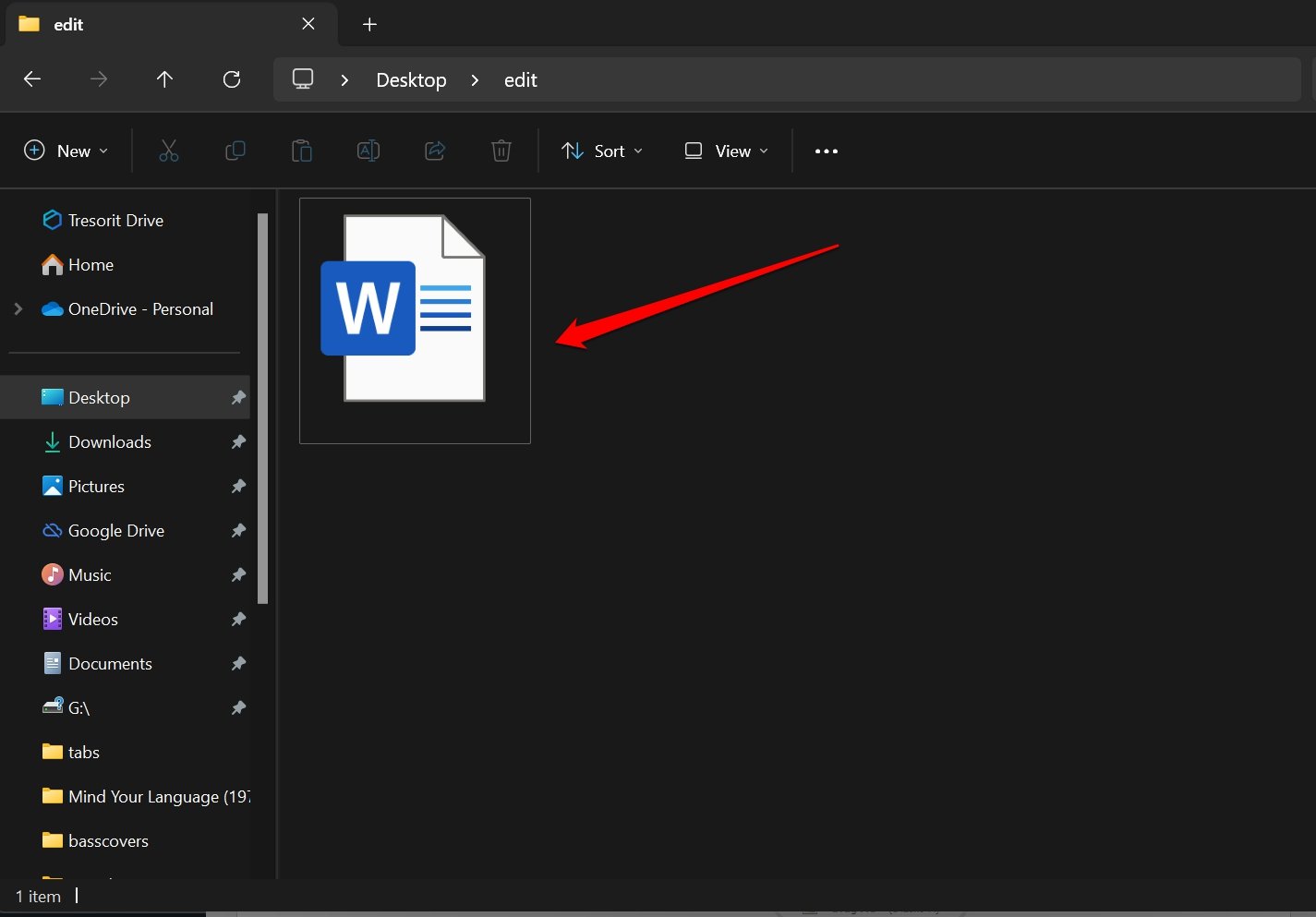This screenshot has width=1316, height=917.
Task: Unpin Google Drive using its pin icon
Action: coord(238,531)
